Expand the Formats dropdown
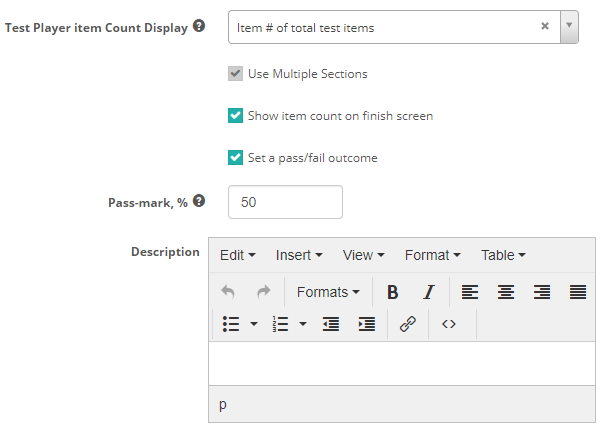This screenshot has width=600, height=428. [328, 292]
